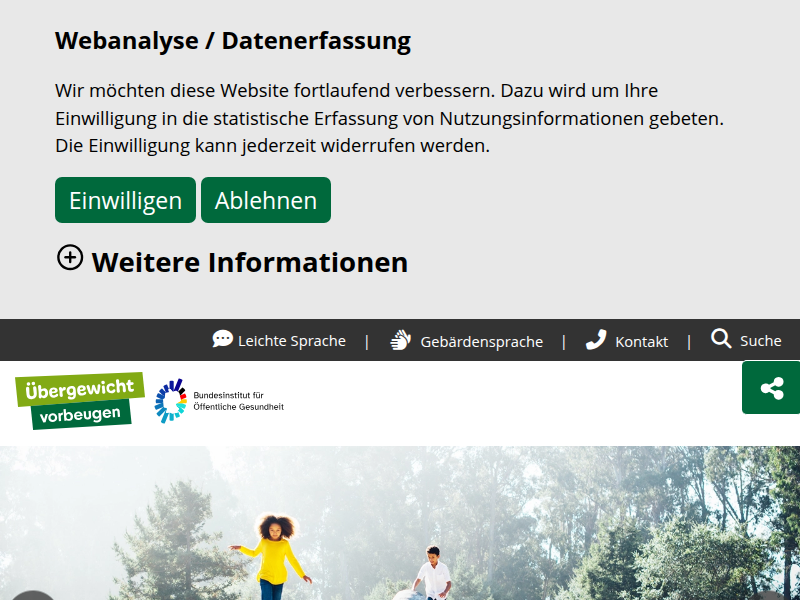The height and width of the screenshot is (600, 800).
Task: Expand the Weitere Informationen section
Action: coord(249,262)
